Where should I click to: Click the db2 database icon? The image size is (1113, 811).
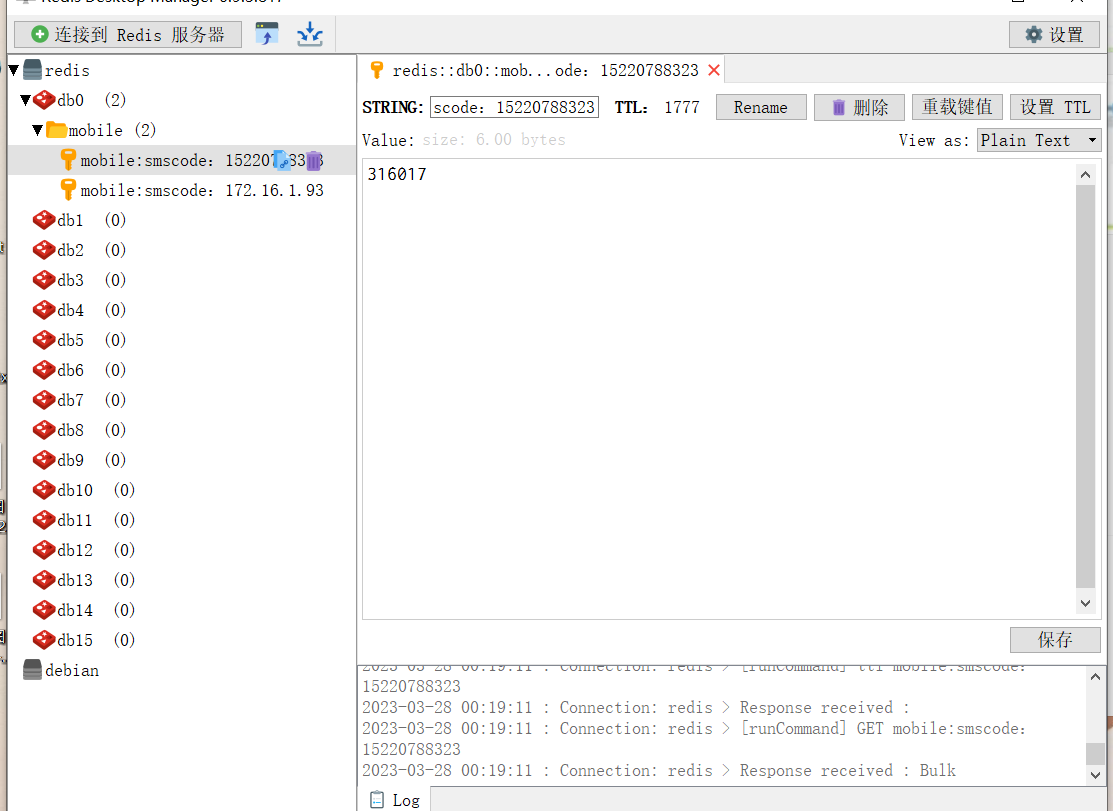(44, 250)
